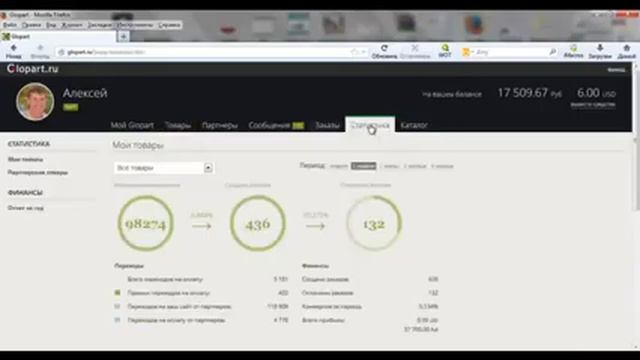Switch to the Партнеры tab
This screenshot has width=640, height=360.
point(220,125)
